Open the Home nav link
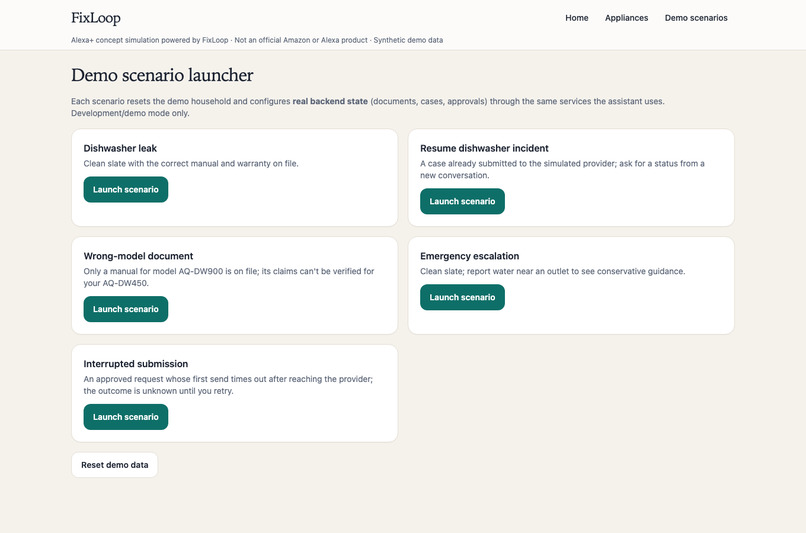Image resolution: width=806 pixels, height=533 pixels. point(577,18)
